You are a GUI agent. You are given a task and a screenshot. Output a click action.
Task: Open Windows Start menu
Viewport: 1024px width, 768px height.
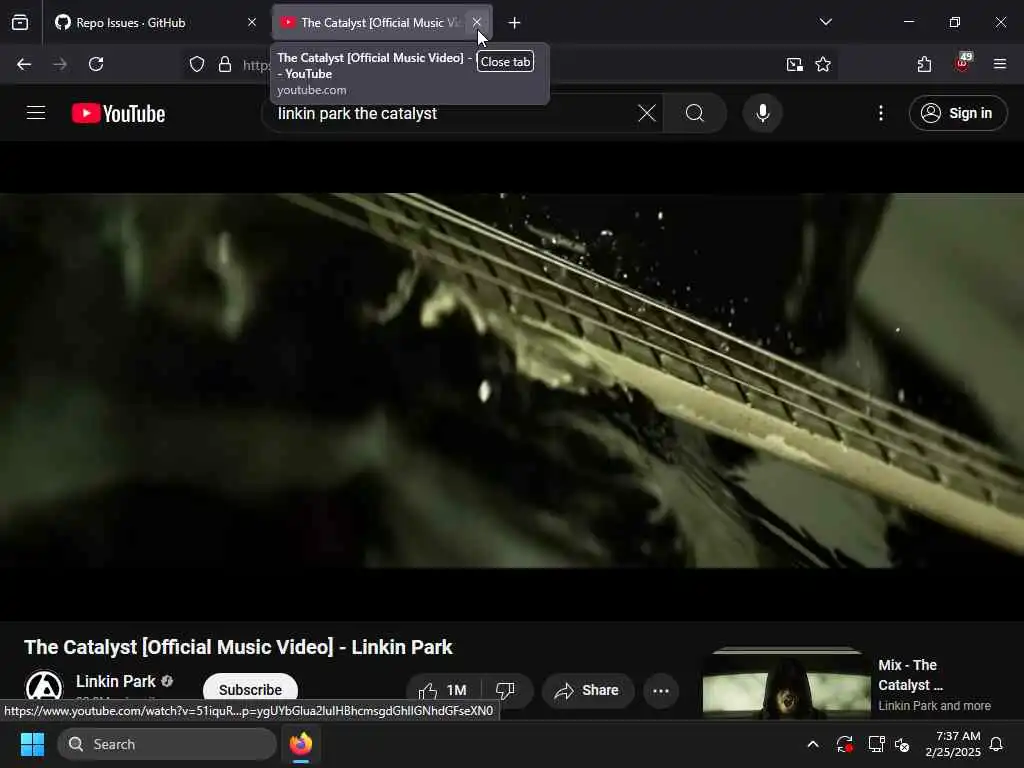pyautogui.click(x=32, y=744)
